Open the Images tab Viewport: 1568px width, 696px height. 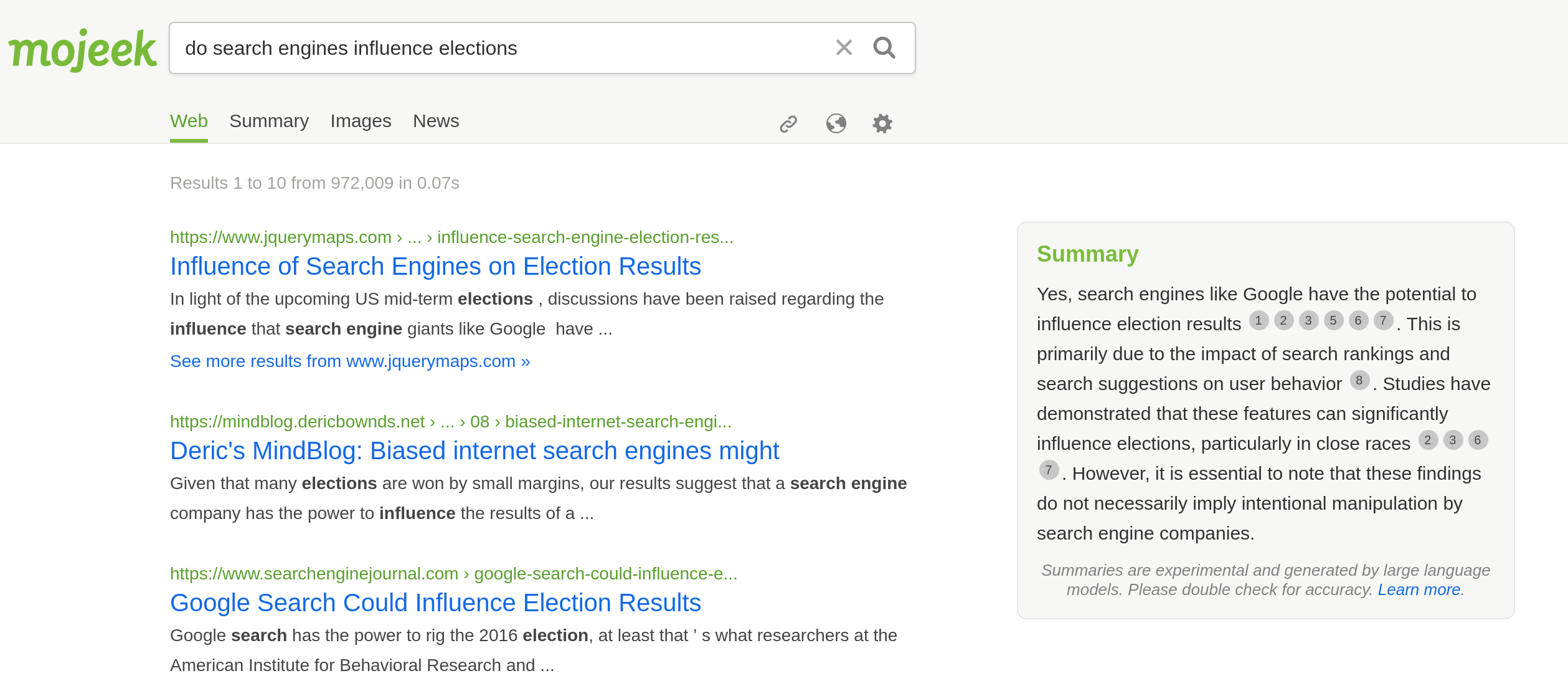tap(361, 121)
